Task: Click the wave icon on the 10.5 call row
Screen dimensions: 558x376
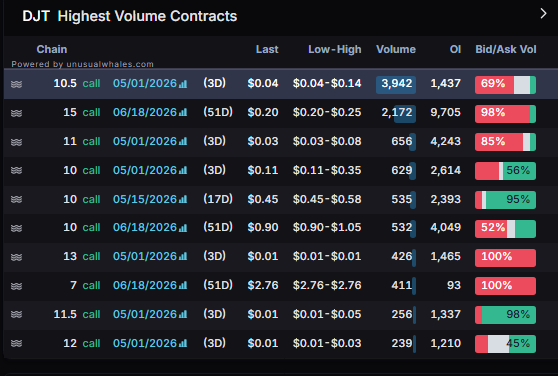Action: tap(16, 84)
